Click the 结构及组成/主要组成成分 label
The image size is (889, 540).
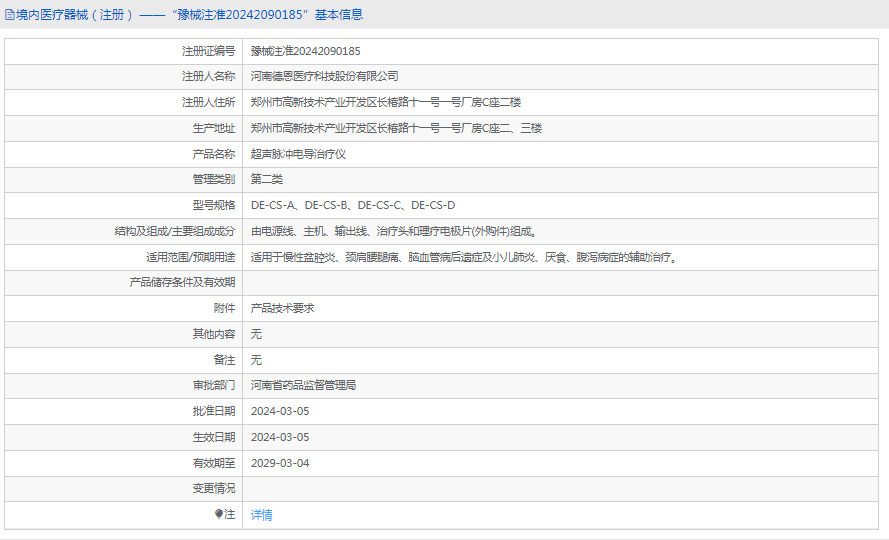pyautogui.click(x=175, y=231)
